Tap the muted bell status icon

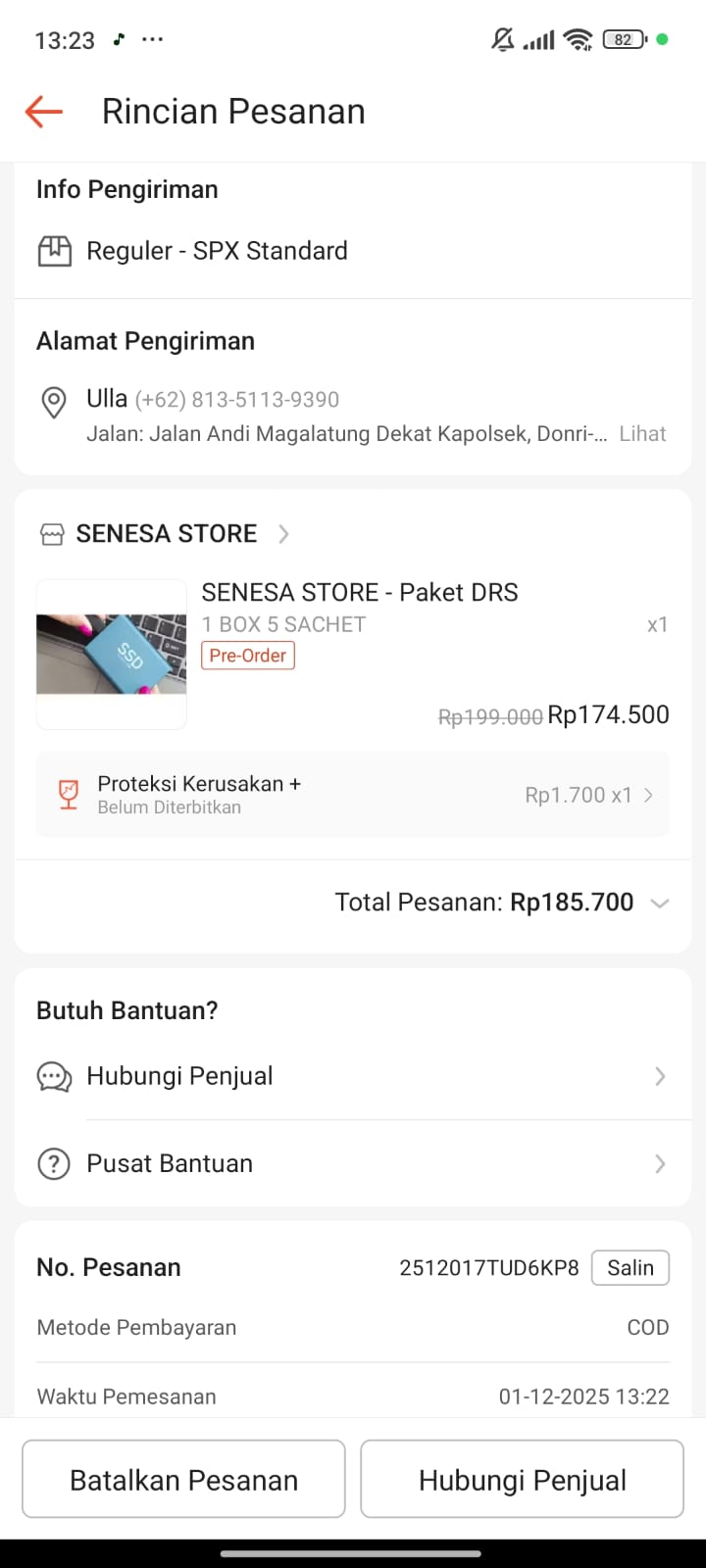coord(502,39)
